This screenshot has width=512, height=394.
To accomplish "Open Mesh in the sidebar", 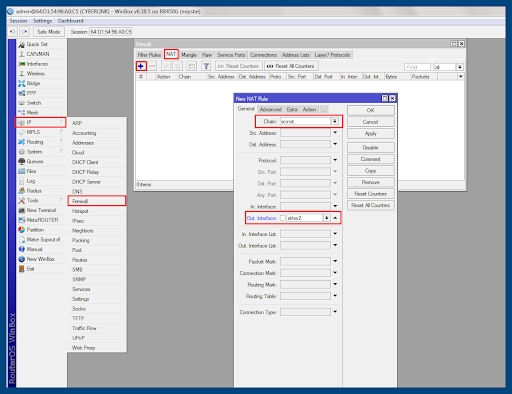I will tap(32, 112).
